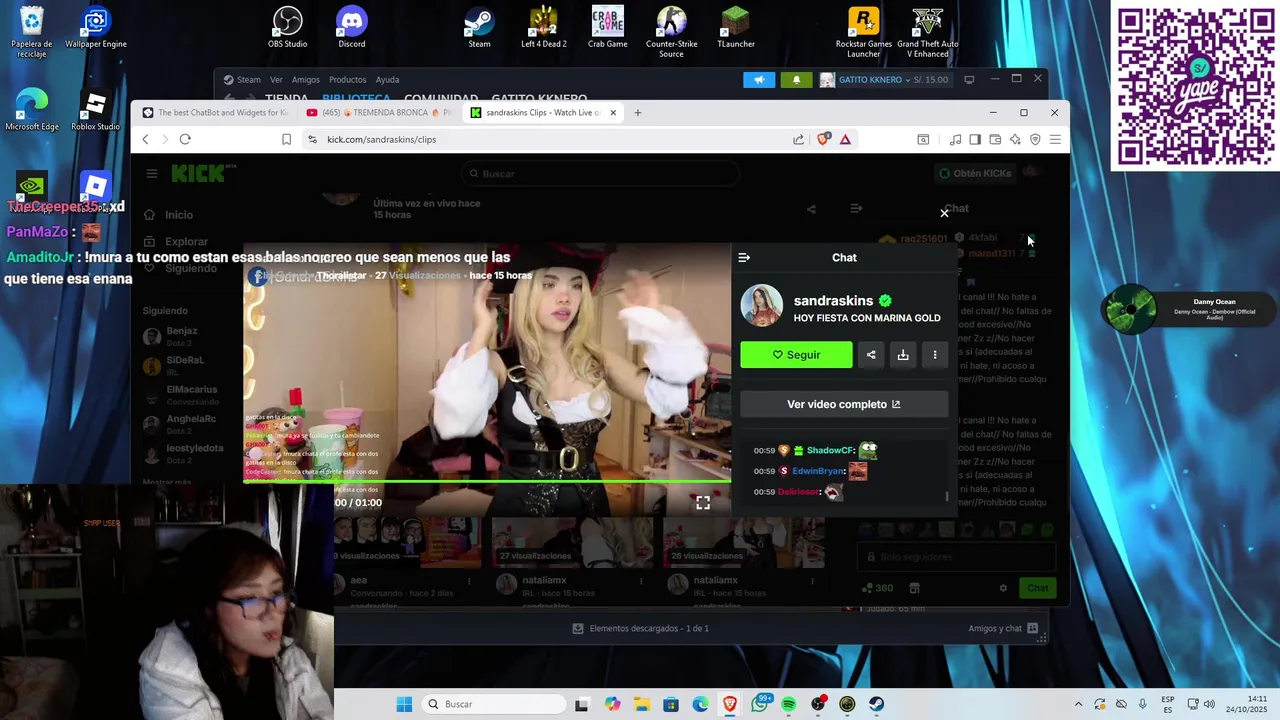Open Brave Shields lion icon
The height and width of the screenshot is (720, 1280).
pyautogui.click(x=823, y=140)
